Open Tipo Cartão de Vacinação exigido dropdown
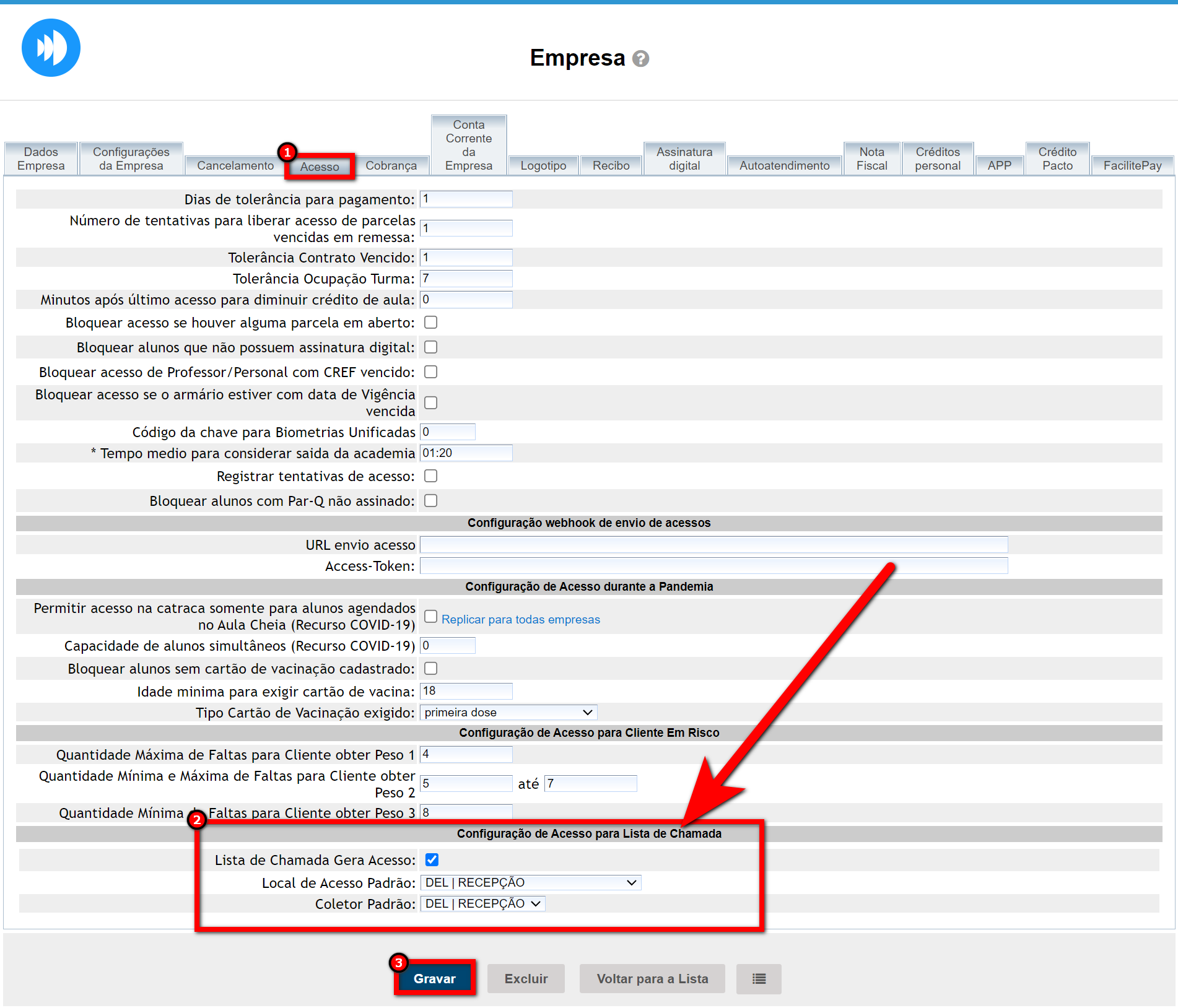 coord(508,713)
